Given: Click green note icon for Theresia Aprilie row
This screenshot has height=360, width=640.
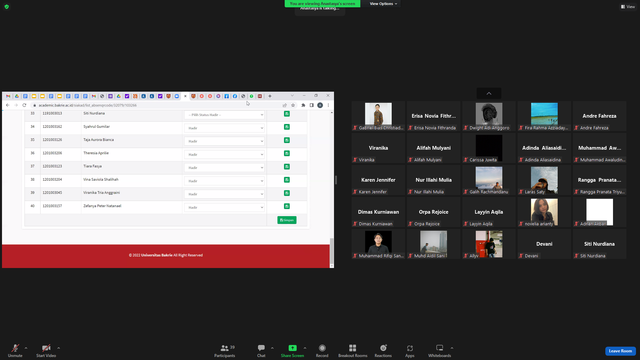Looking at the screenshot, I should coord(287,153).
